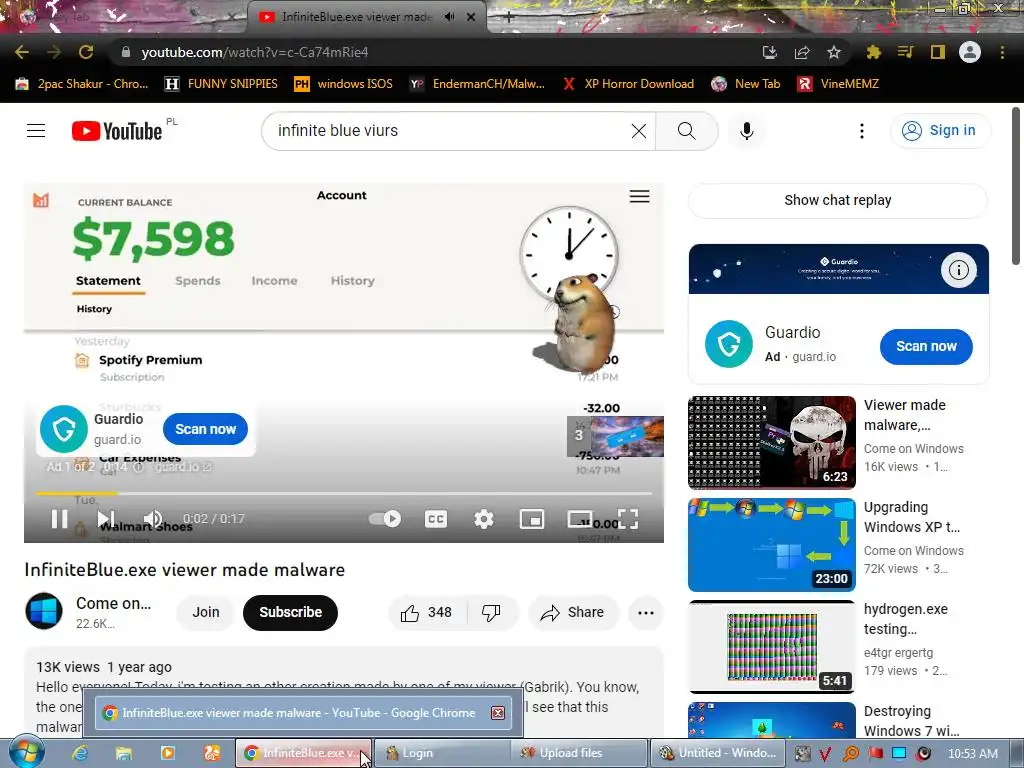Open '2pac Shakur' bookmark
The width and height of the screenshot is (1024, 768).
82,84
